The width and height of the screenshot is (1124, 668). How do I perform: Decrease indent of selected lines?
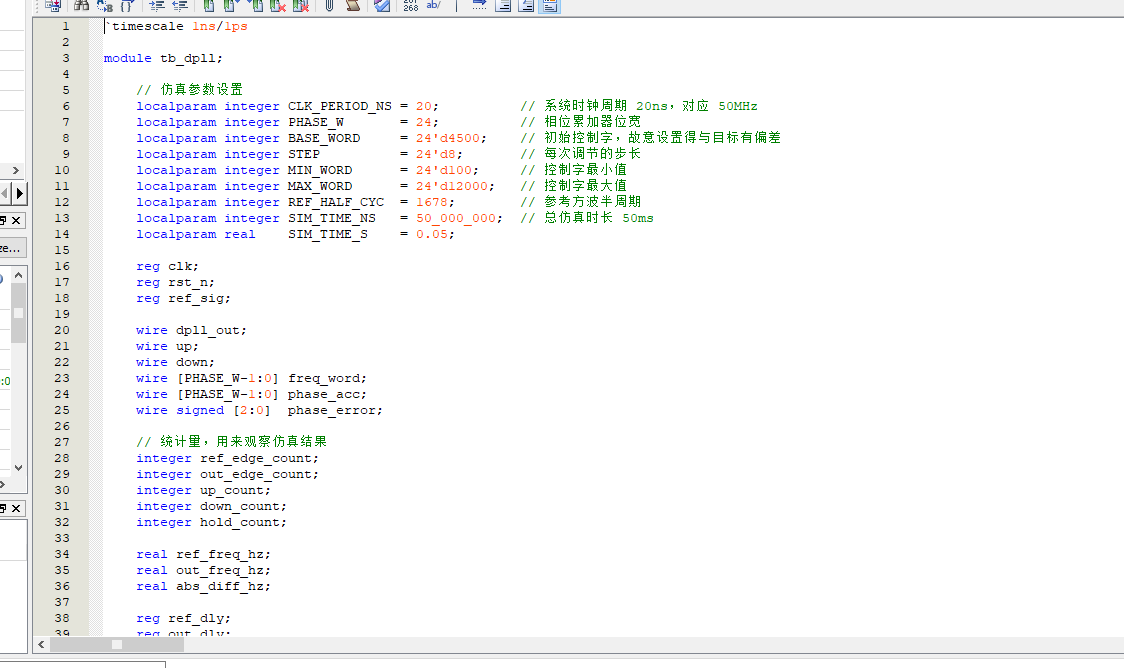pos(180,6)
